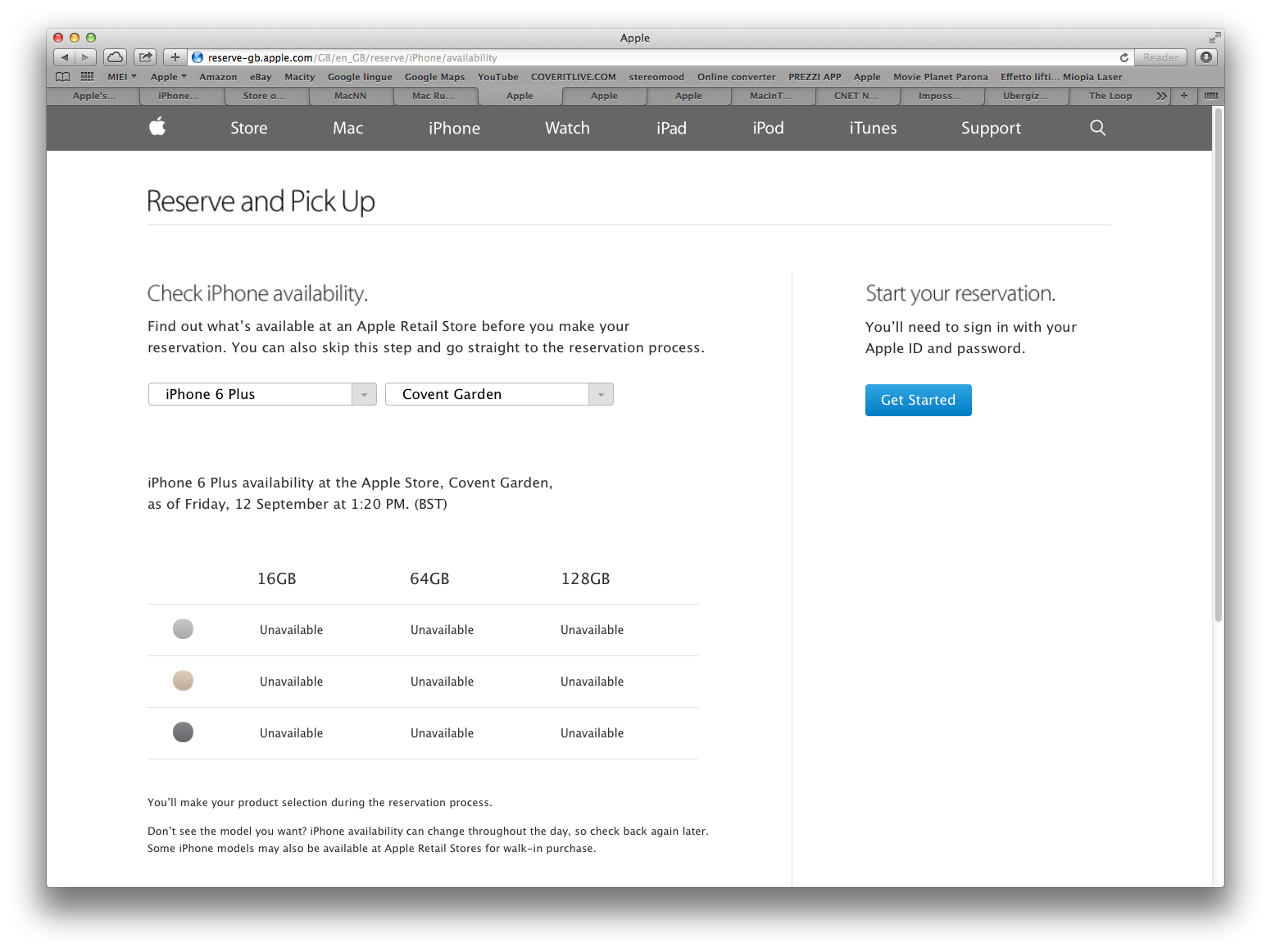Open iPhone in the site navigation
The height and width of the screenshot is (952, 1271).
(455, 128)
